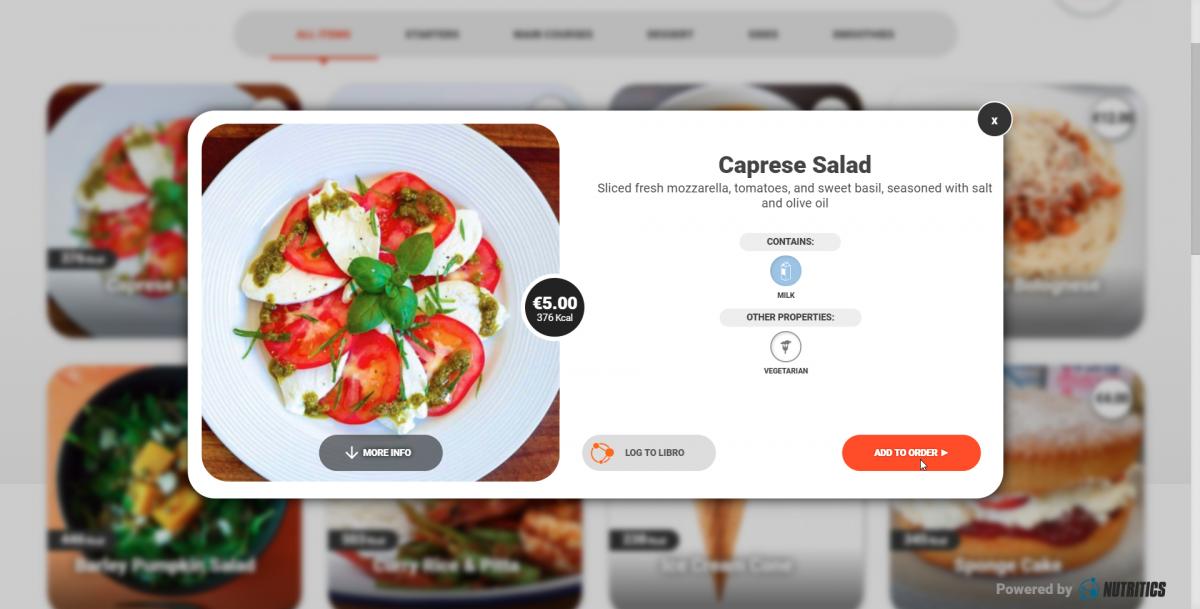
Task: Open the Nutritics logo link
Action: click(x=1122, y=589)
